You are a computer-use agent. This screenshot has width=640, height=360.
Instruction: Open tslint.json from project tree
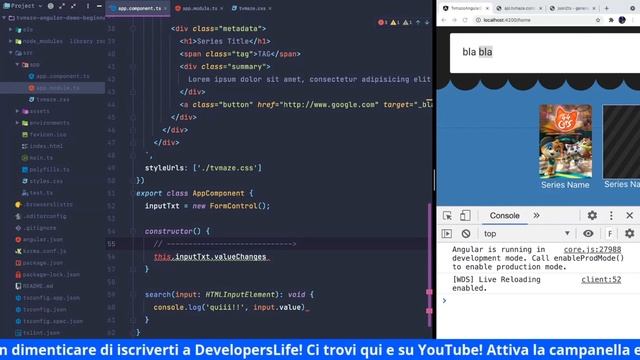37,333
